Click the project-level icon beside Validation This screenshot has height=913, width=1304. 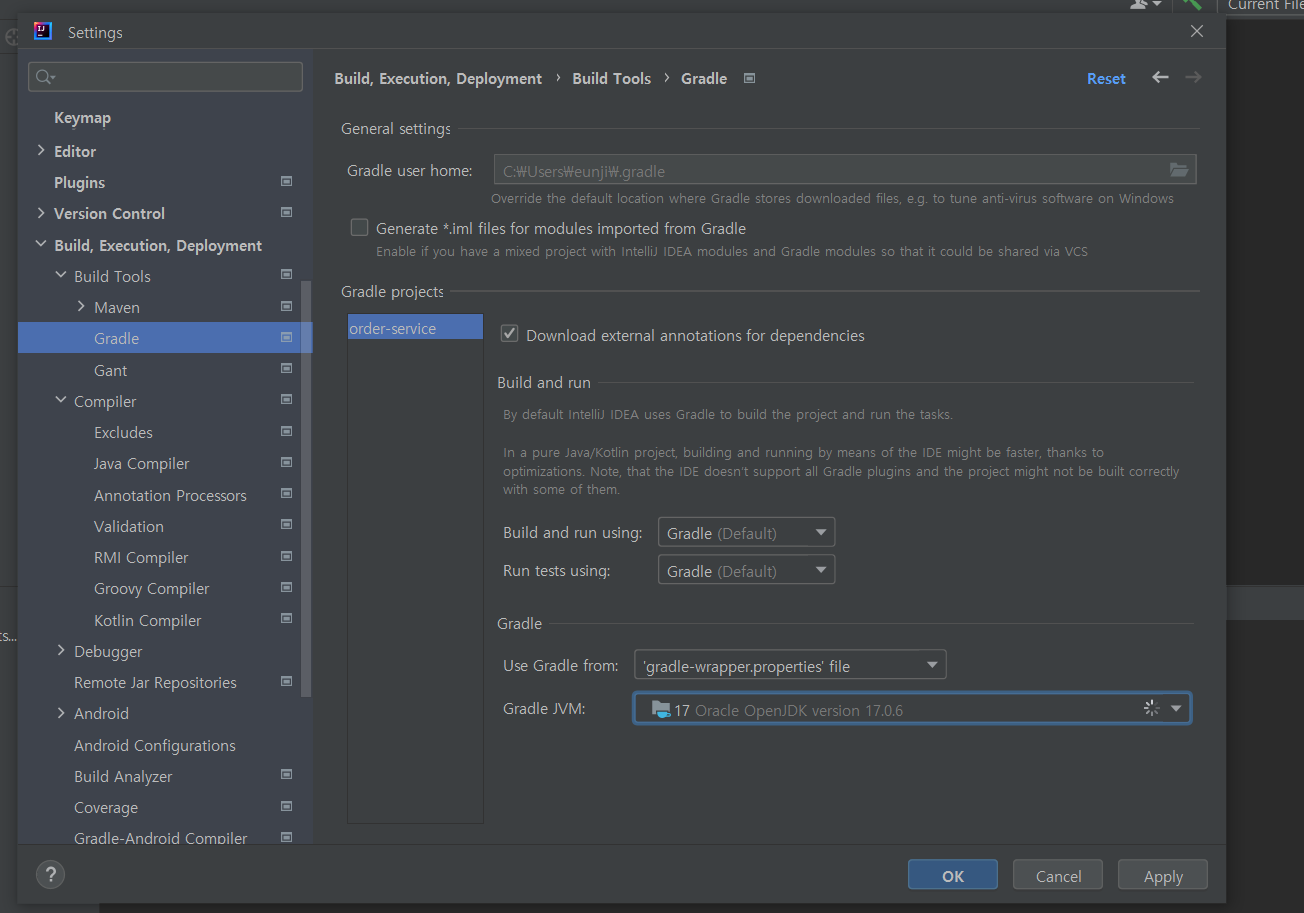point(287,525)
